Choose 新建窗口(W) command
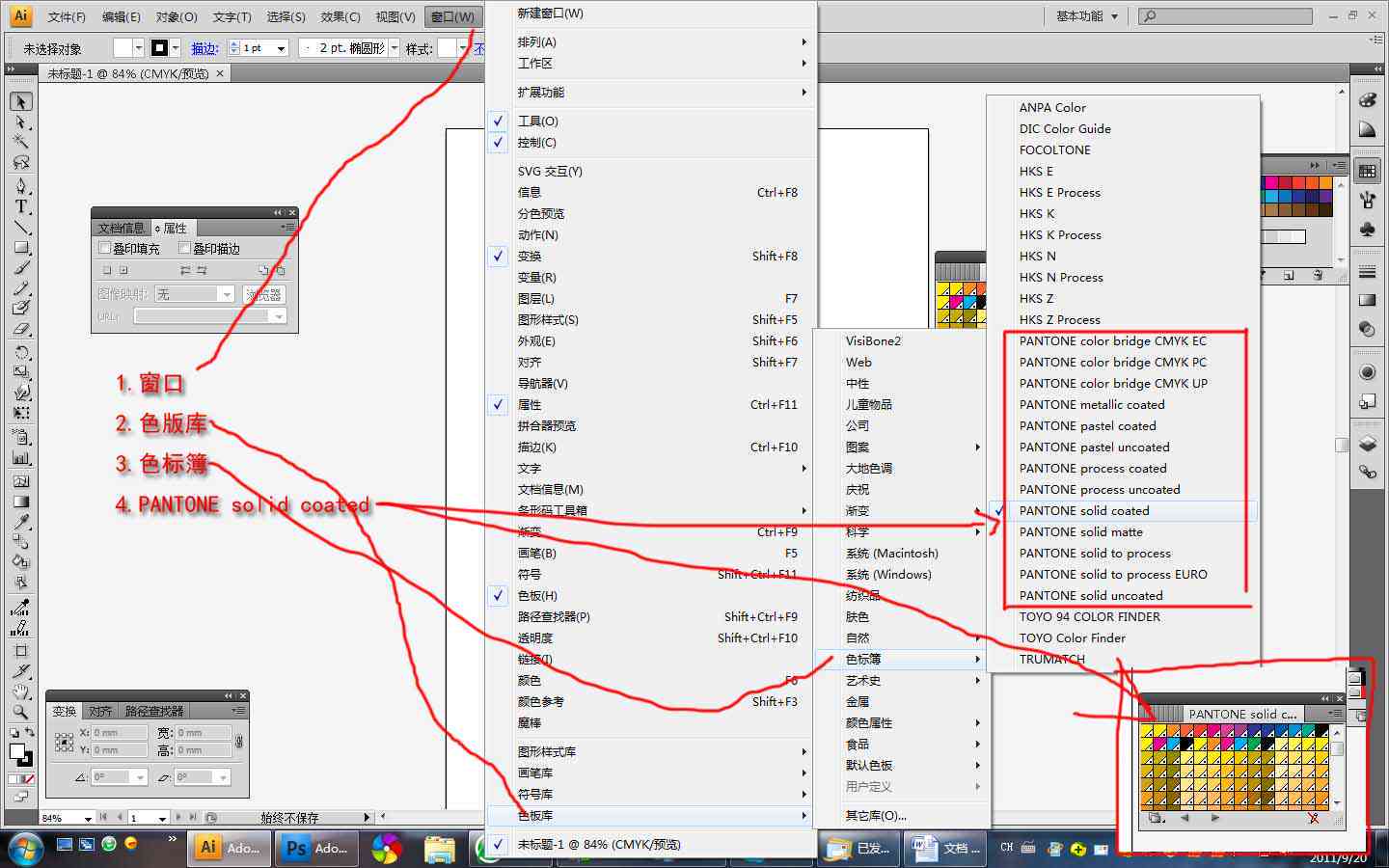 pyautogui.click(x=650, y=13)
